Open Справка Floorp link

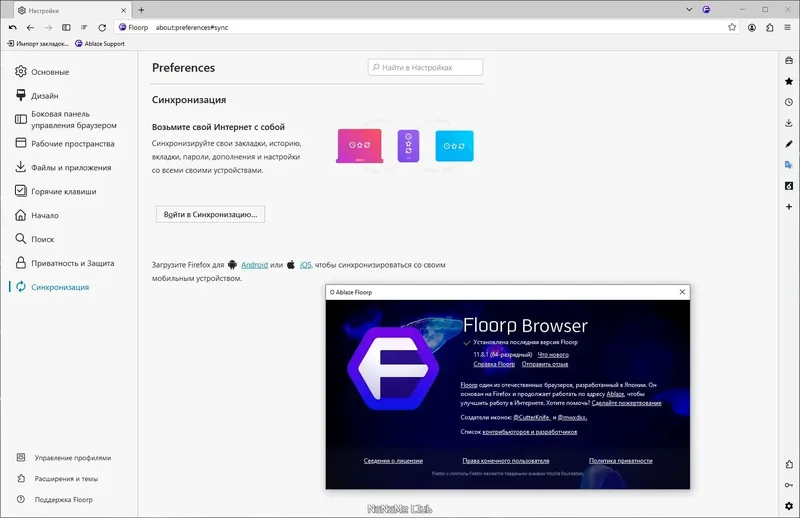(494, 364)
